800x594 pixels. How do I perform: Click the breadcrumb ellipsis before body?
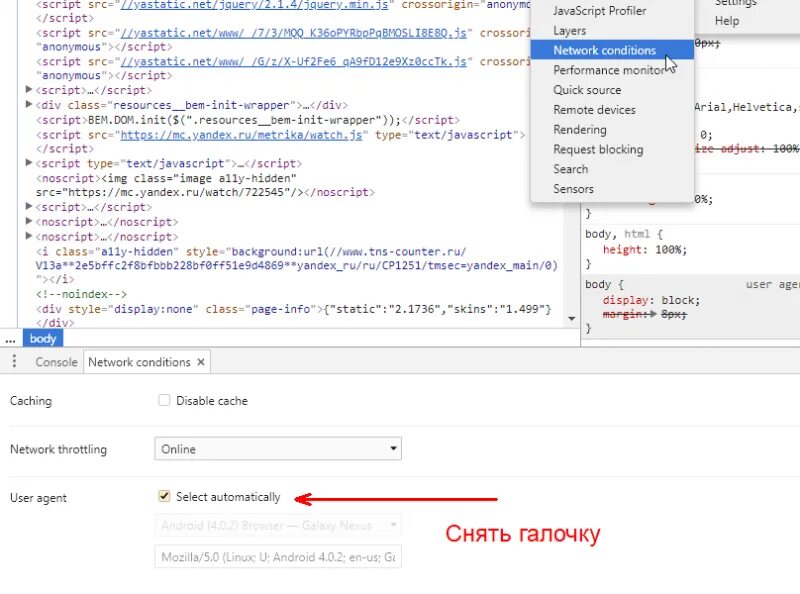pos(10,339)
